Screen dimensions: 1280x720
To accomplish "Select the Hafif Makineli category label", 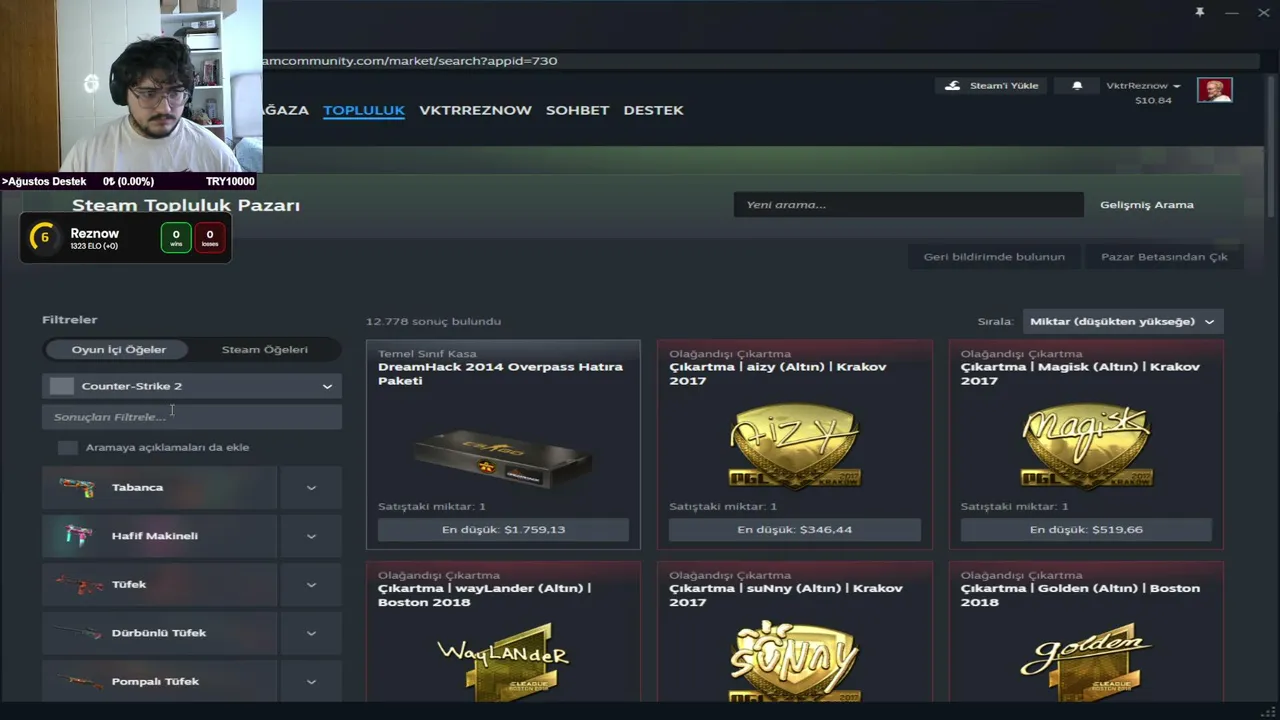I will 155,536.
